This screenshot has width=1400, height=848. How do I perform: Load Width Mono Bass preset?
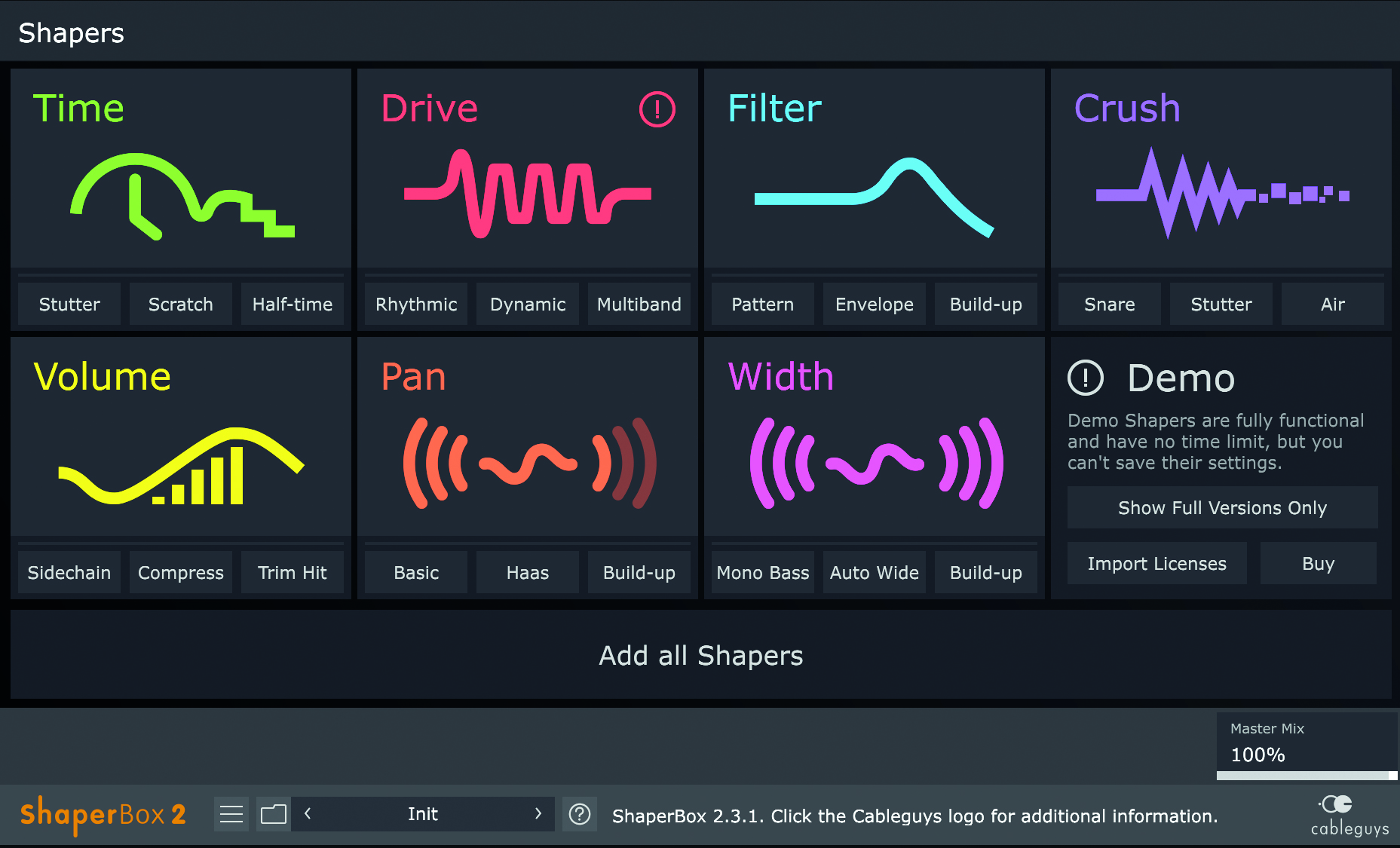763,573
